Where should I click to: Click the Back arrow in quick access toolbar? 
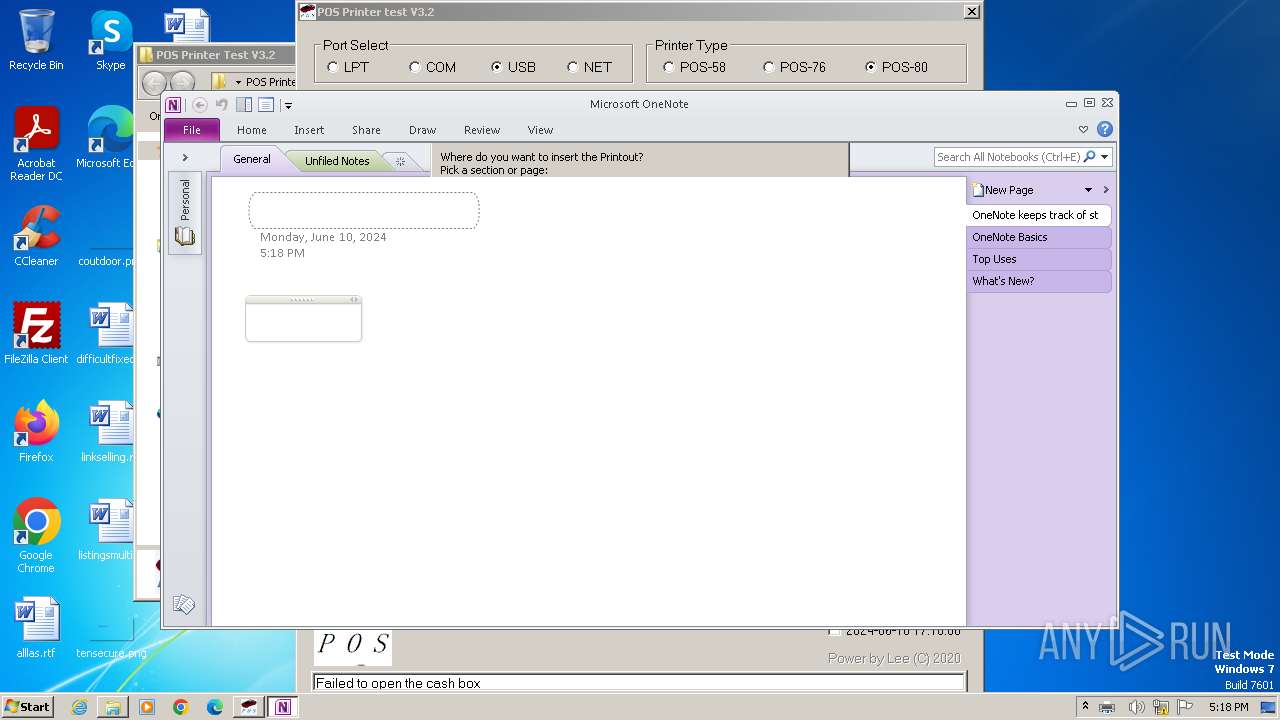(200, 105)
